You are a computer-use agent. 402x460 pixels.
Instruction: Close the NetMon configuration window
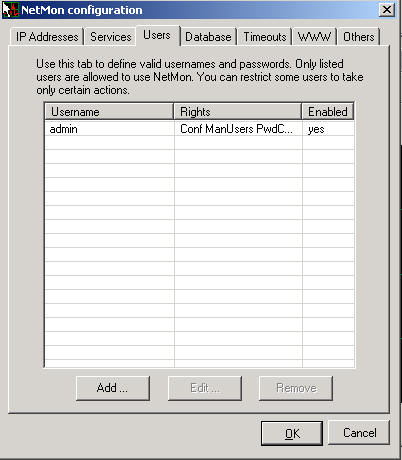387,10
